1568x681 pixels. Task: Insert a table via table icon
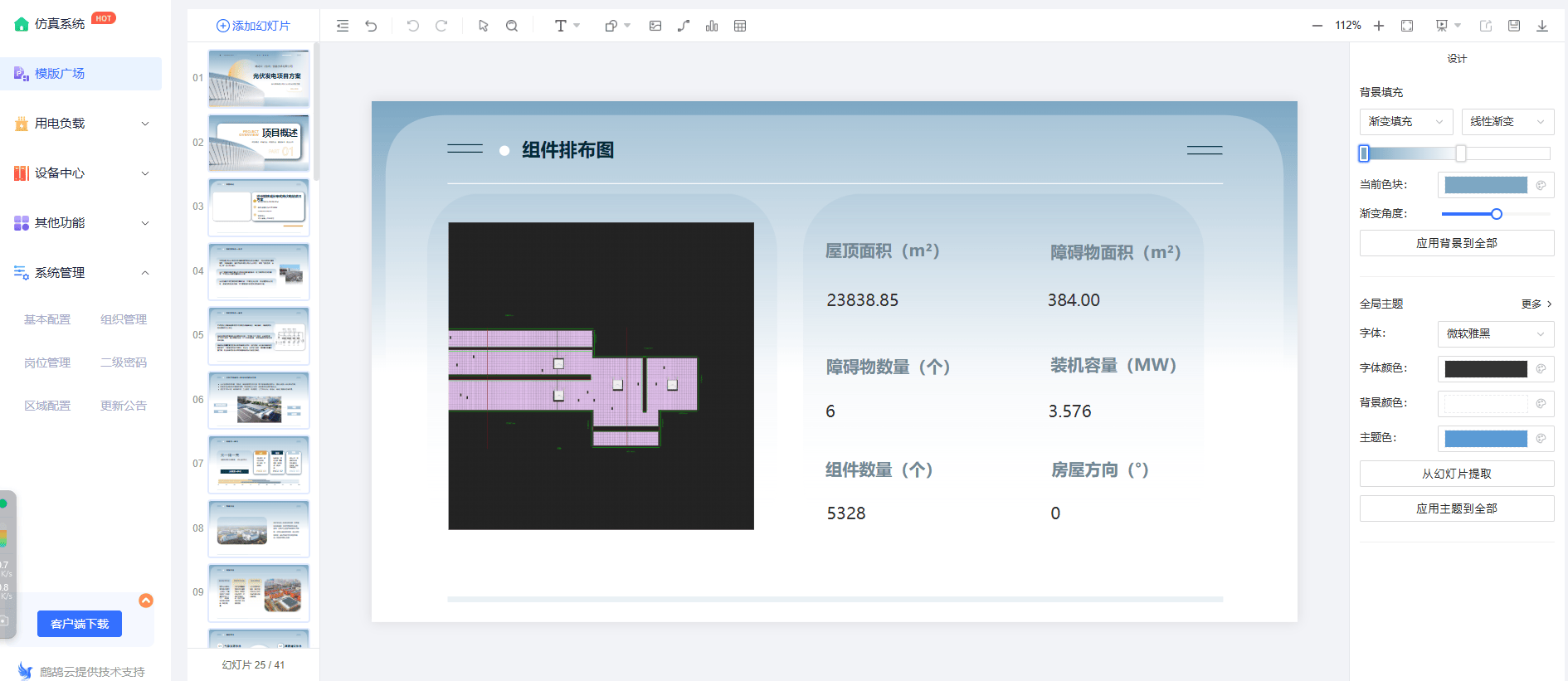tap(740, 26)
